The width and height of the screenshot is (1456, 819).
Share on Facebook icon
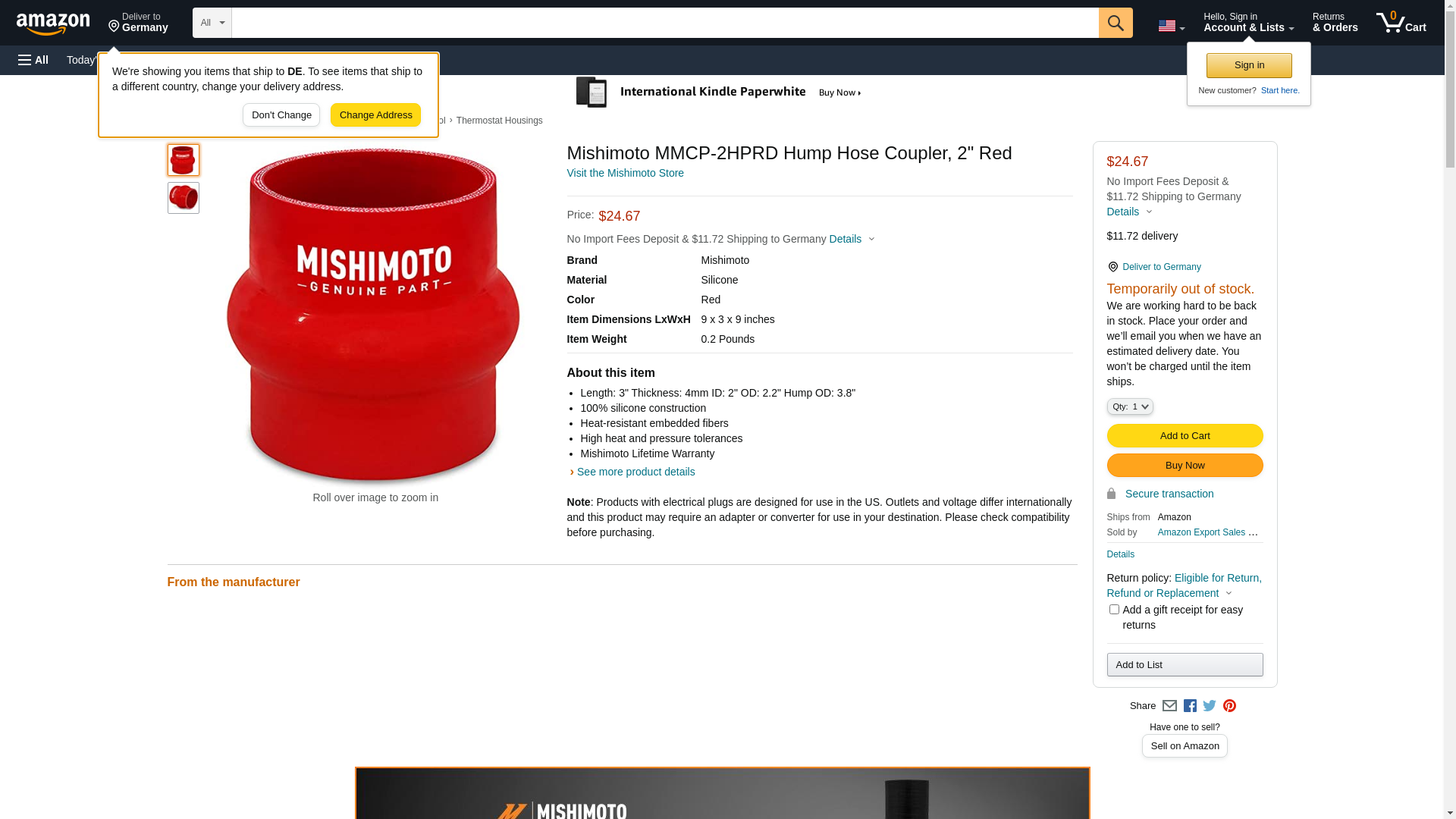(x=1190, y=706)
